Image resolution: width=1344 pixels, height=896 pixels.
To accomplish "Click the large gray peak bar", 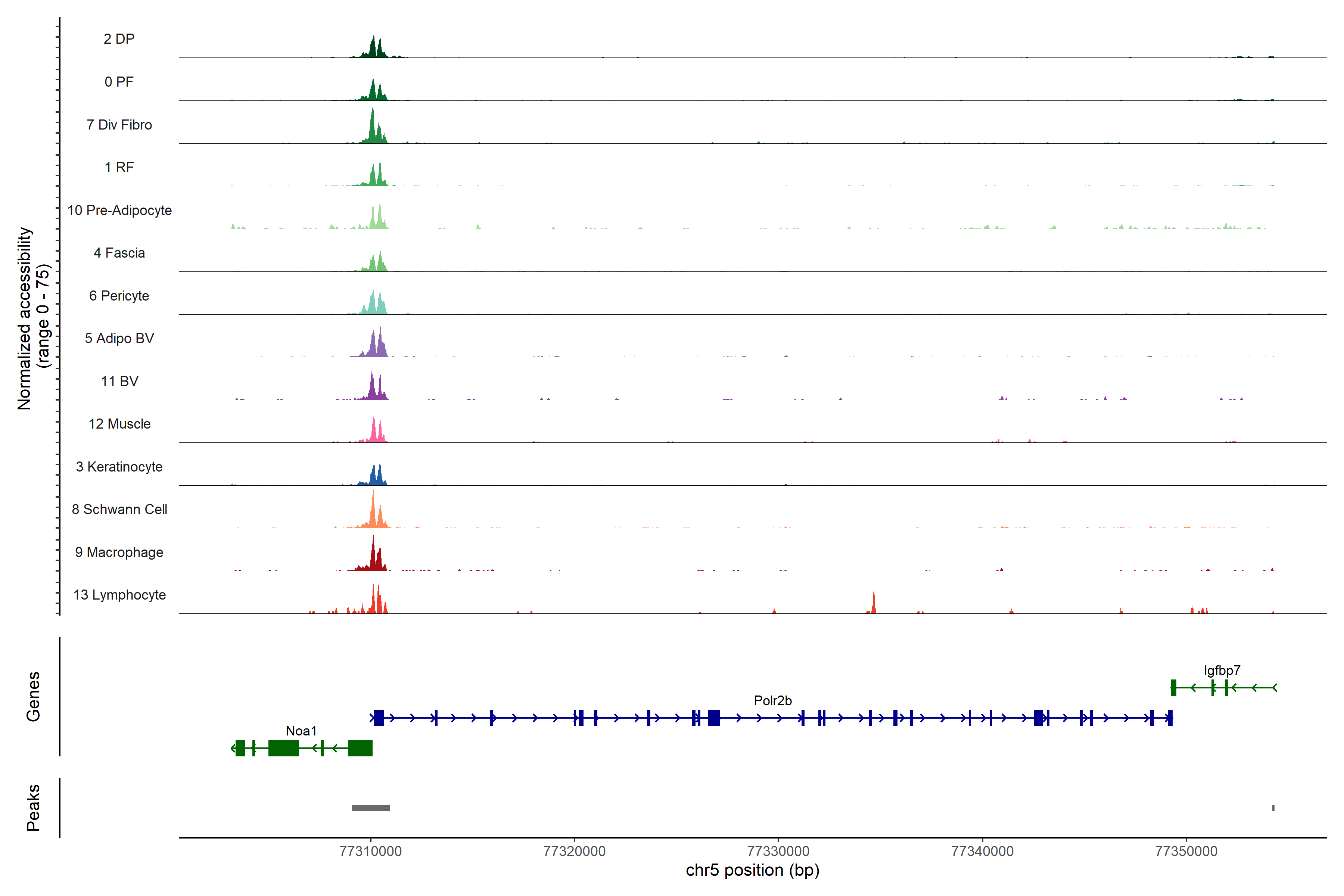I will (x=371, y=808).
